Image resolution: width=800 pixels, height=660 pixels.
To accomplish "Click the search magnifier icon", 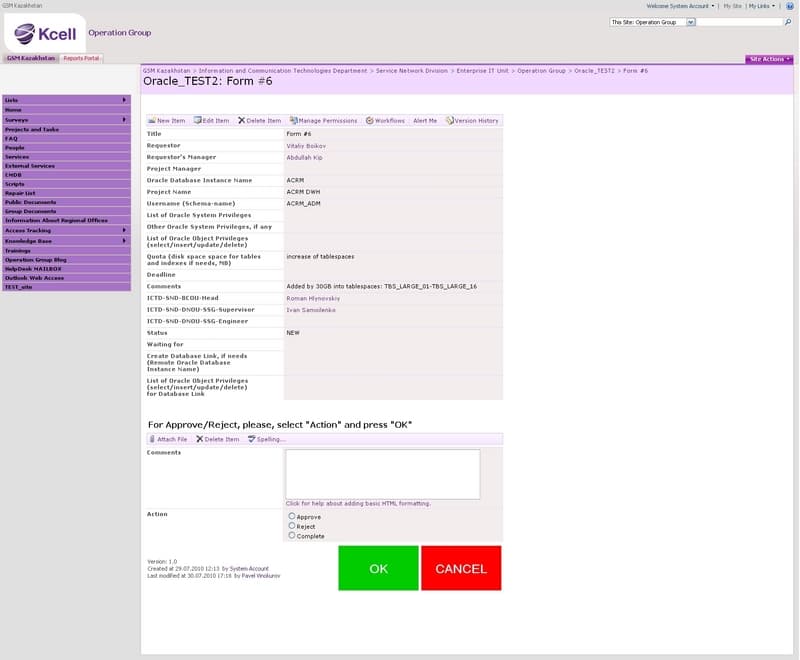I will click(788, 22).
